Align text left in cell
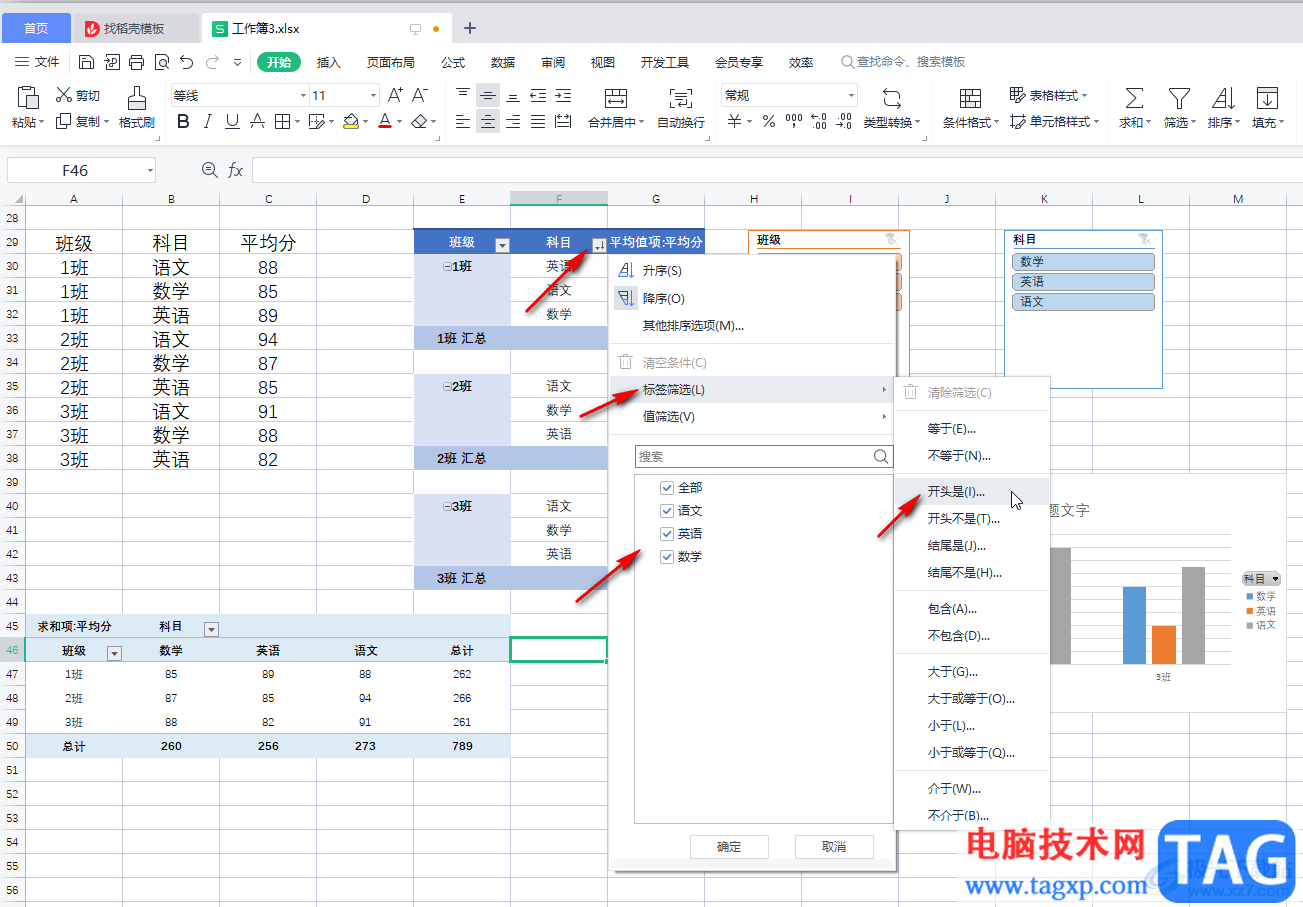The height and width of the screenshot is (907, 1303). tap(463, 122)
